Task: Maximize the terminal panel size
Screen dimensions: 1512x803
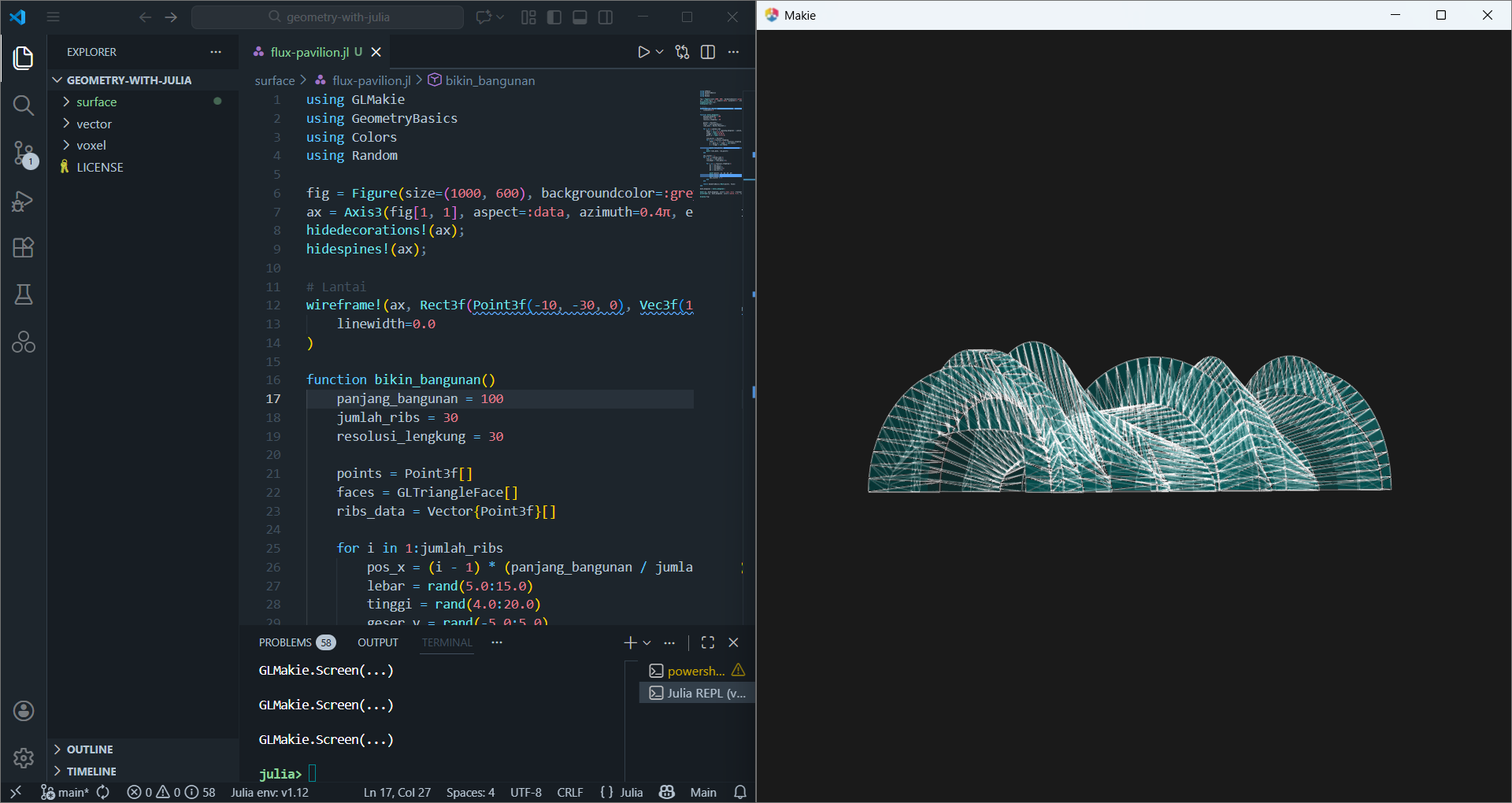Action: pos(708,642)
